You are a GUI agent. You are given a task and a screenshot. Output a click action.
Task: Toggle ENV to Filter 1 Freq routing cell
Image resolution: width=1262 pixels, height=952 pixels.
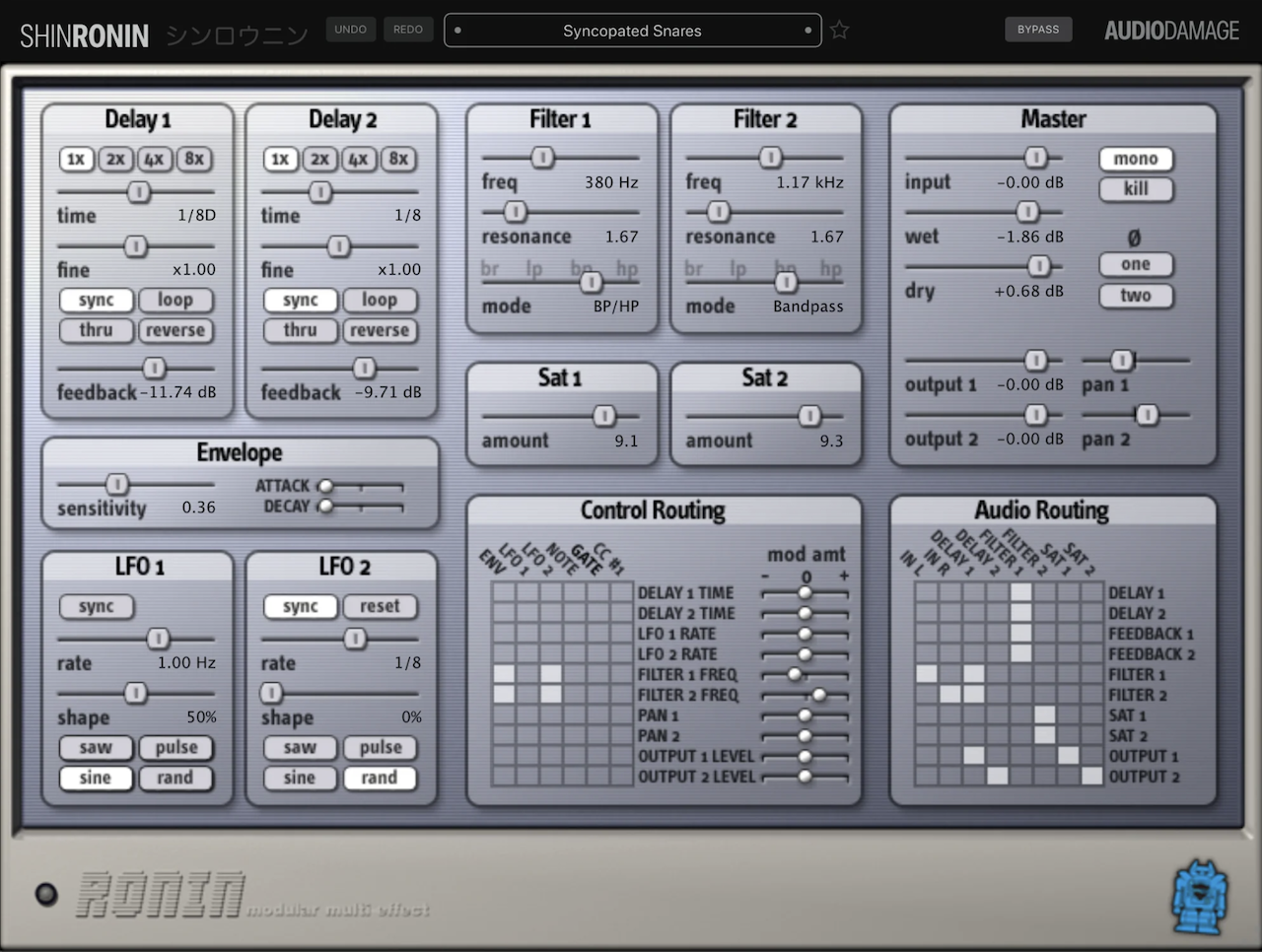504,674
